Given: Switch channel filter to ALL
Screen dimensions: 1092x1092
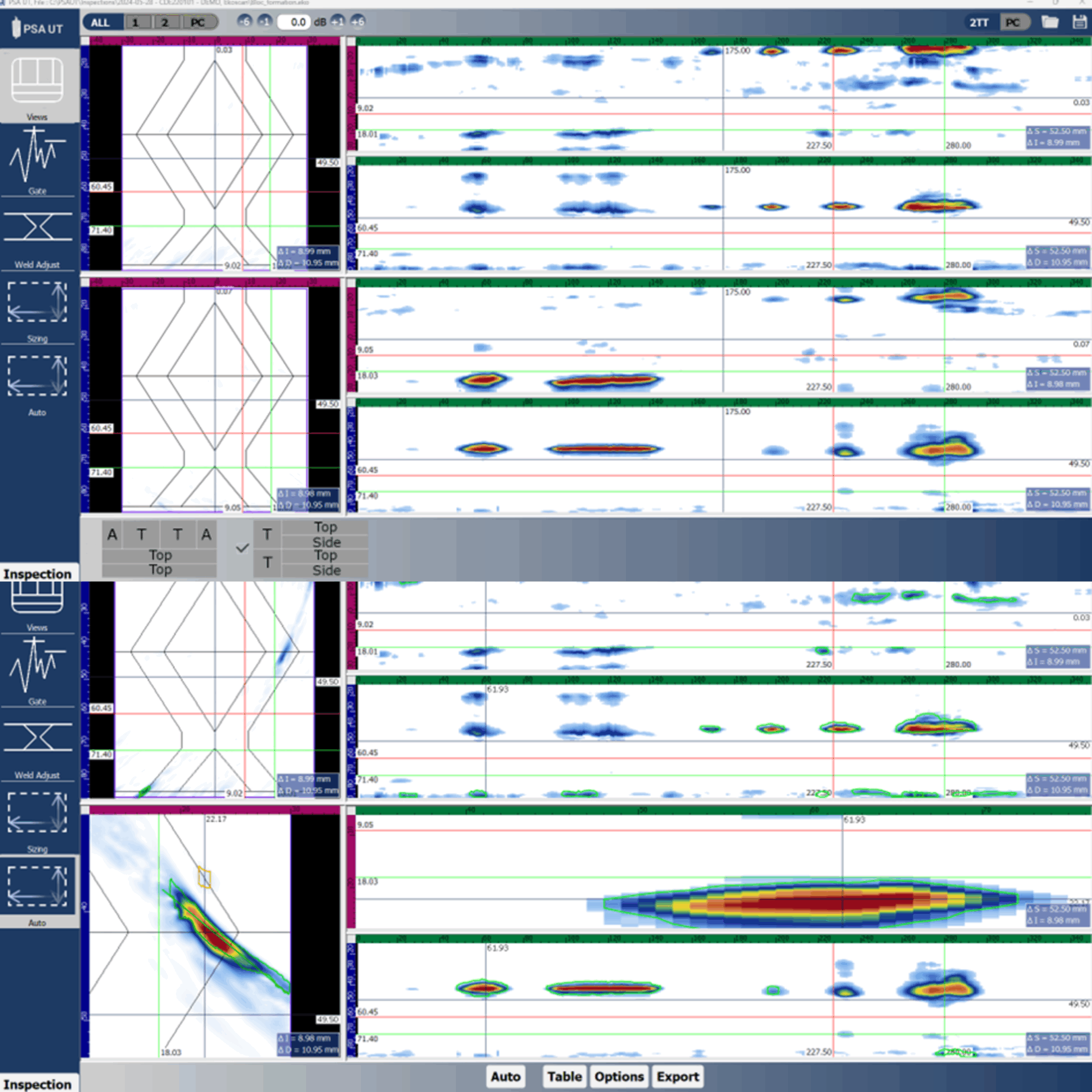Looking at the screenshot, I should 101,22.
